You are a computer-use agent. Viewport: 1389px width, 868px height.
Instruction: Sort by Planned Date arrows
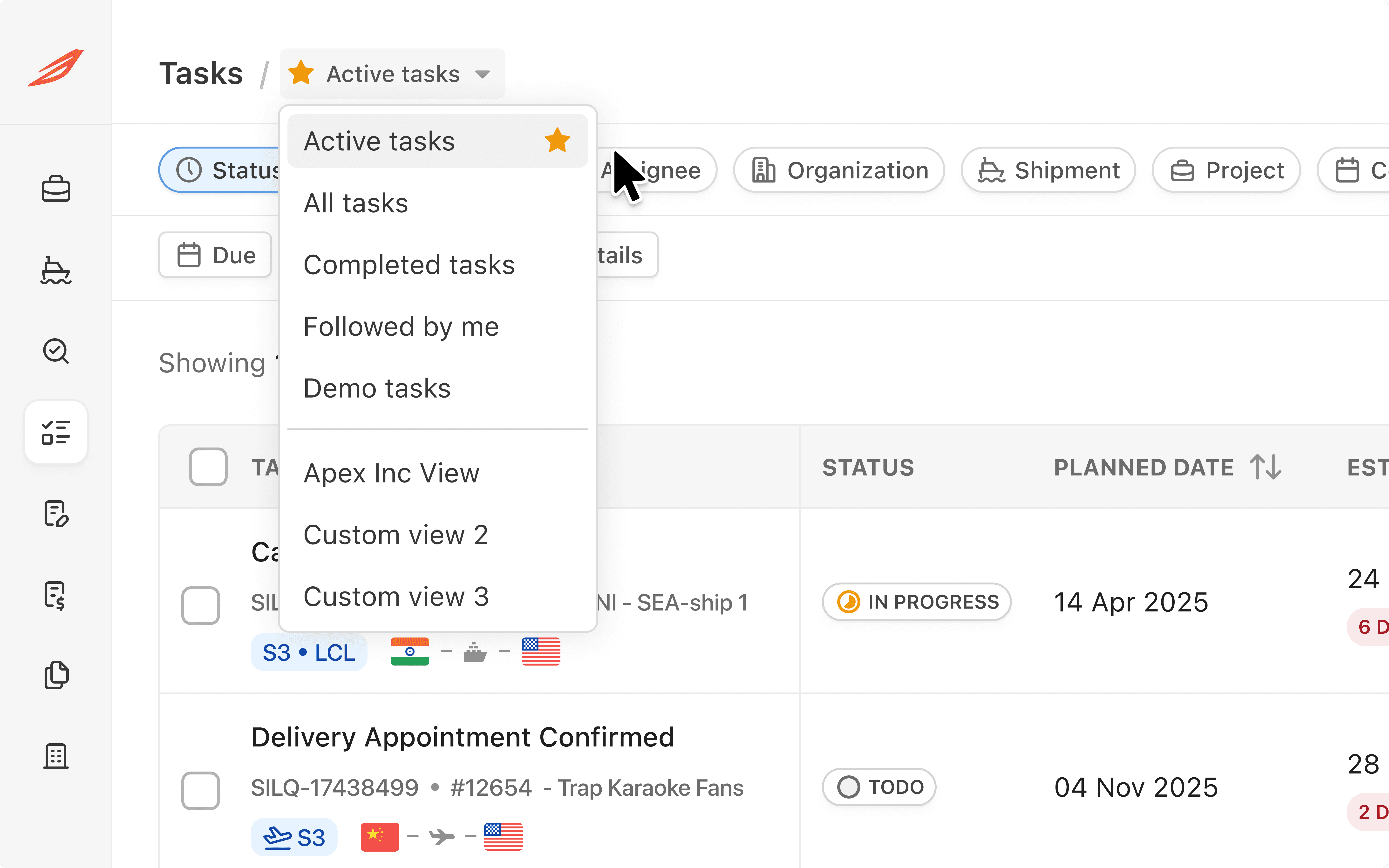(1265, 467)
